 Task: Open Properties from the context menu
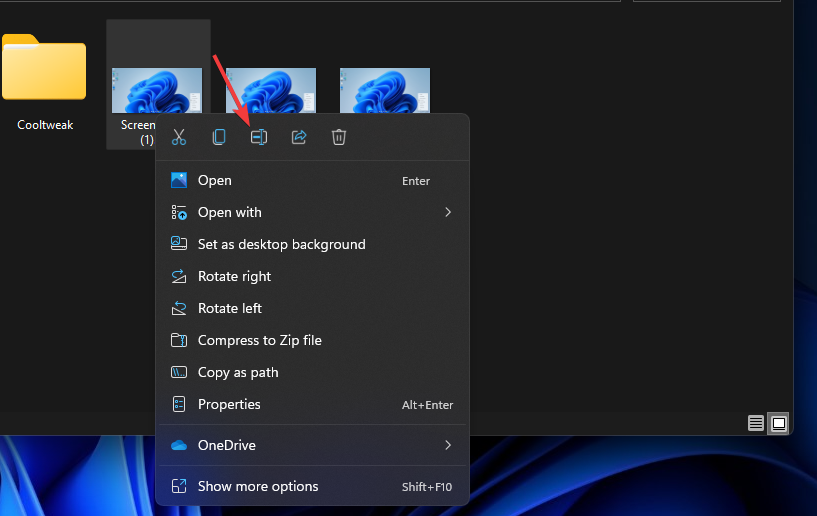(229, 404)
